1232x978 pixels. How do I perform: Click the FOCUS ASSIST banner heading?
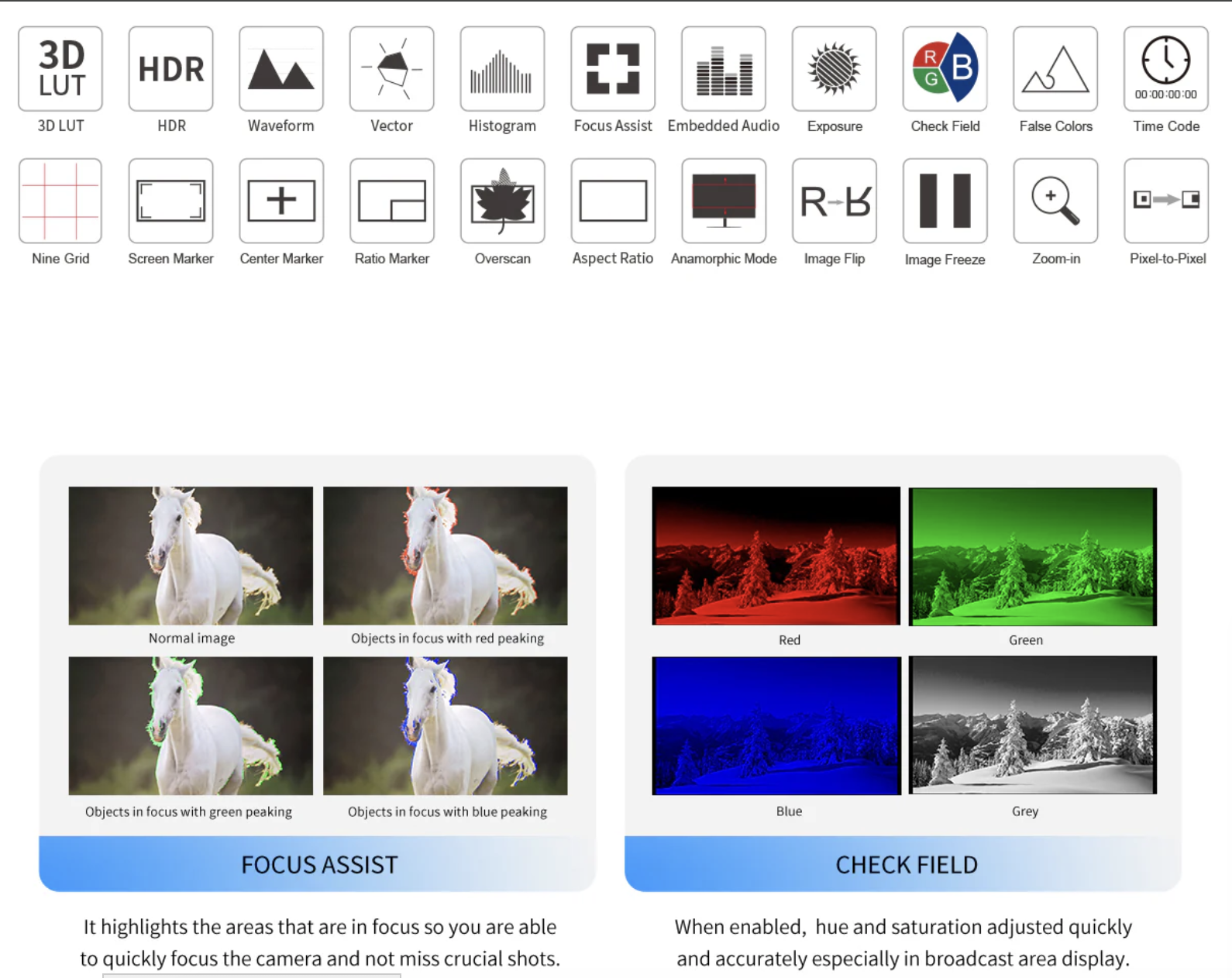point(318,864)
